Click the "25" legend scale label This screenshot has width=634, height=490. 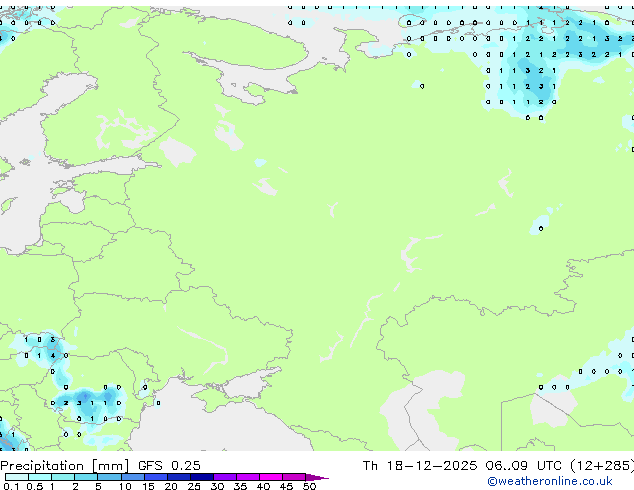[x=194, y=486]
